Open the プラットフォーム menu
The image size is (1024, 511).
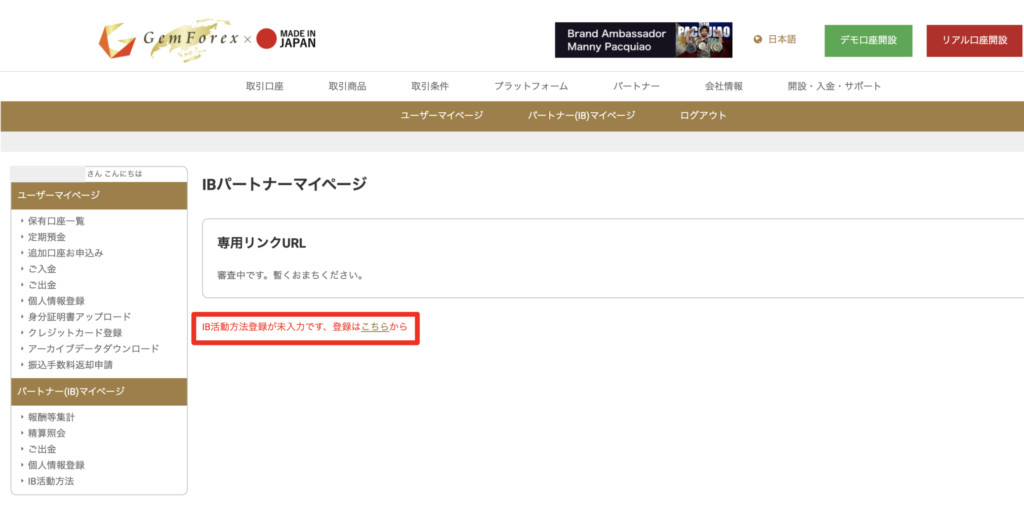pos(531,86)
